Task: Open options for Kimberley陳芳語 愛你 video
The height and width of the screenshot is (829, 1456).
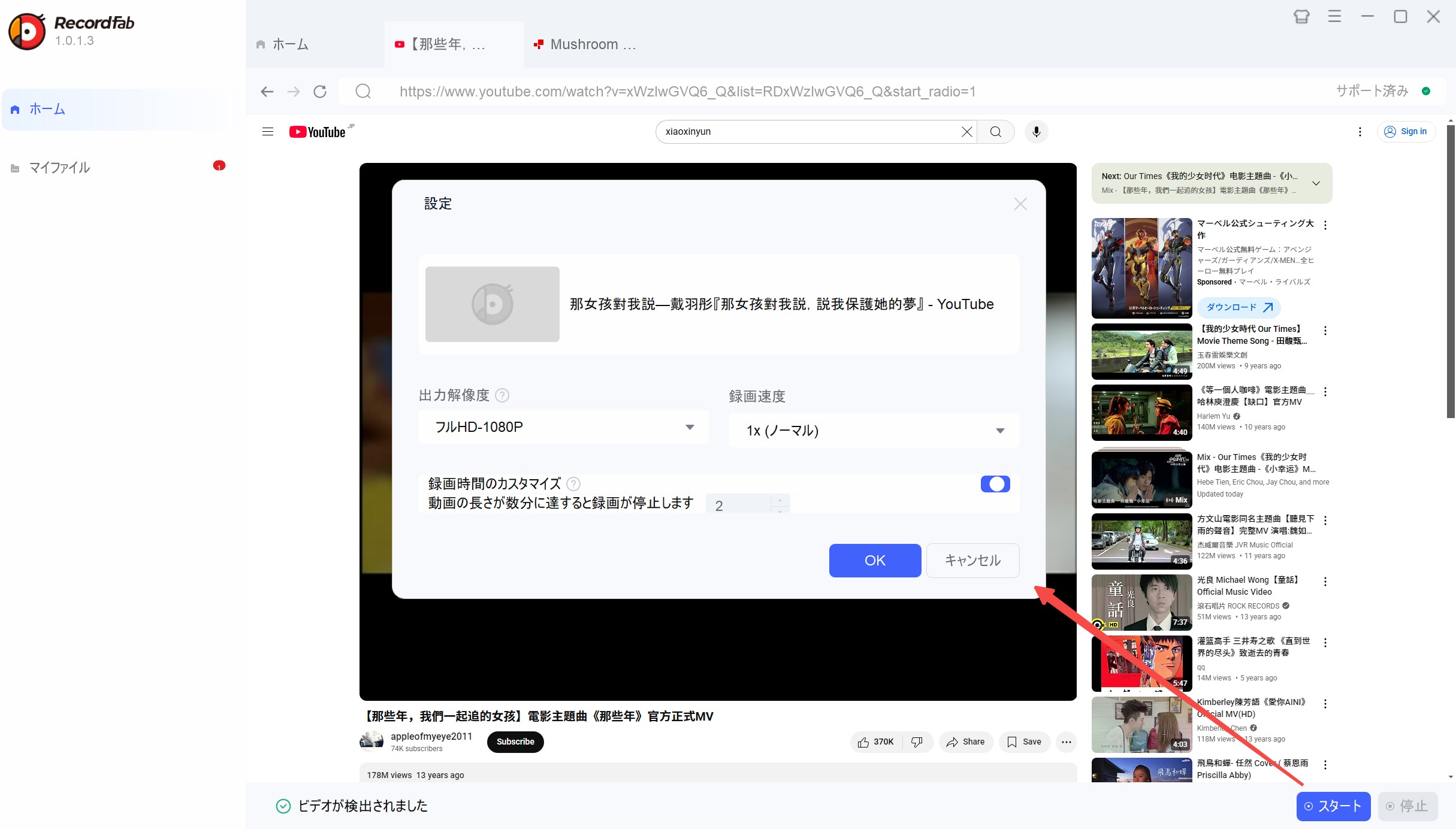Action: [1325, 704]
